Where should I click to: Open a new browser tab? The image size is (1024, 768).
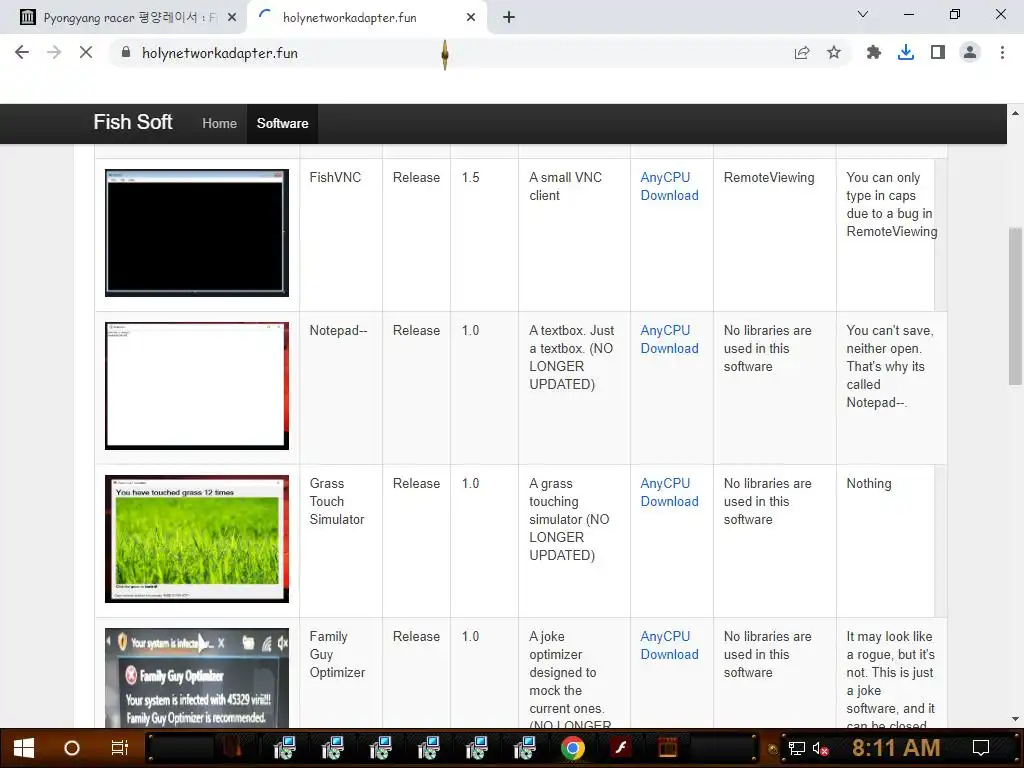tap(509, 18)
